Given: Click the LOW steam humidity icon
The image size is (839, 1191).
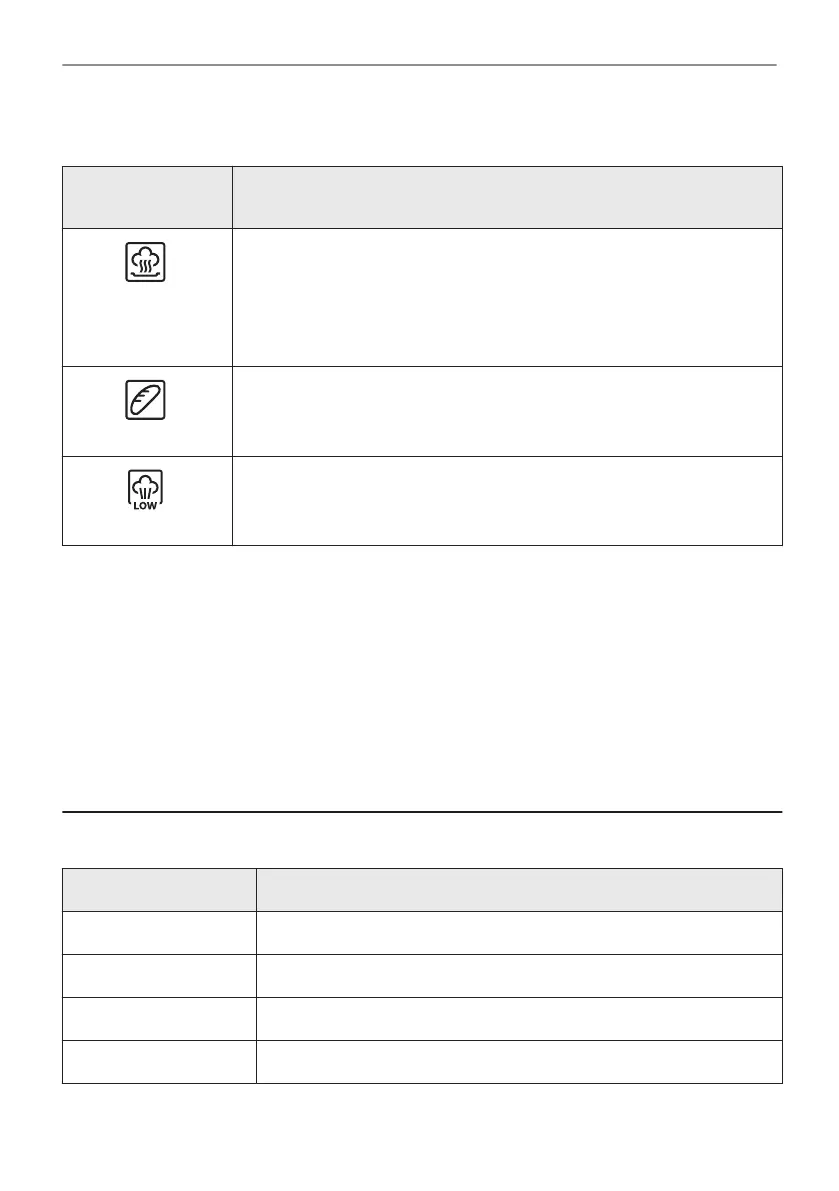Looking at the screenshot, I should [x=146, y=490].
